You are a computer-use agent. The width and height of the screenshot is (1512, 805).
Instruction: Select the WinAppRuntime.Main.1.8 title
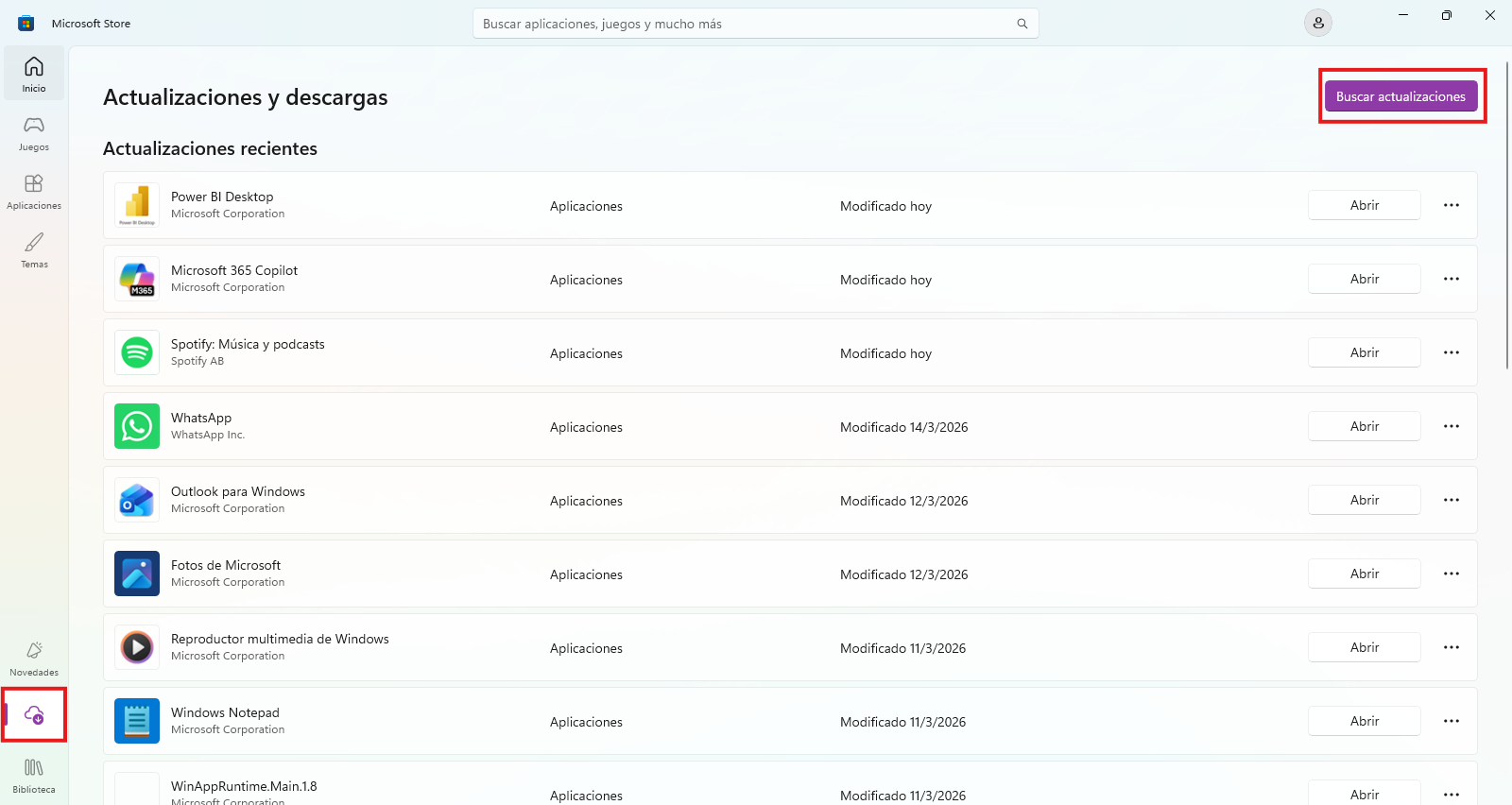click(x=244, y=786)
